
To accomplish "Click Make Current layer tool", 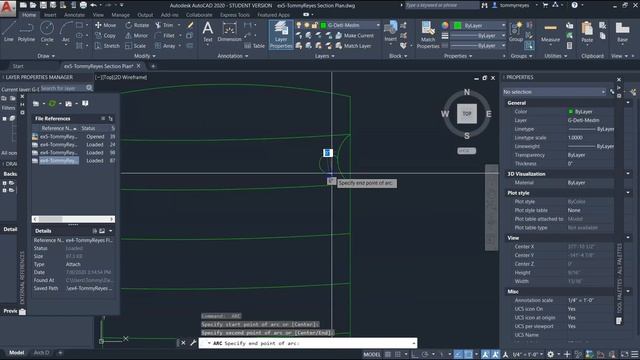I will tap(354, 36).
